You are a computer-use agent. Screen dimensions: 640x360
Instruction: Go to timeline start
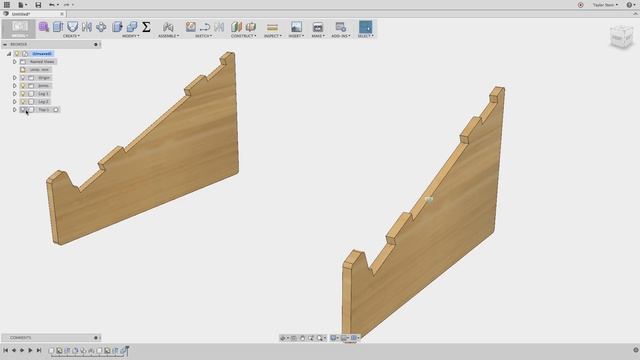[x=6, y=350]
